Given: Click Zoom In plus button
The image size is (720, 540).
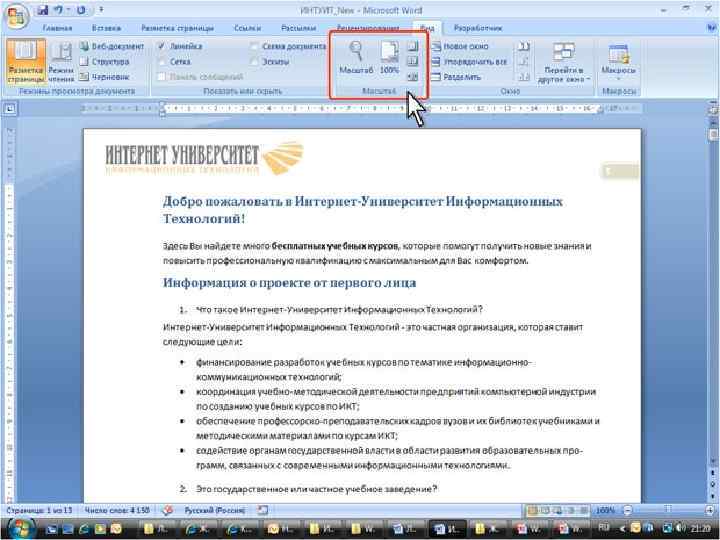Looking at the screenshot, I should point(710,510).
